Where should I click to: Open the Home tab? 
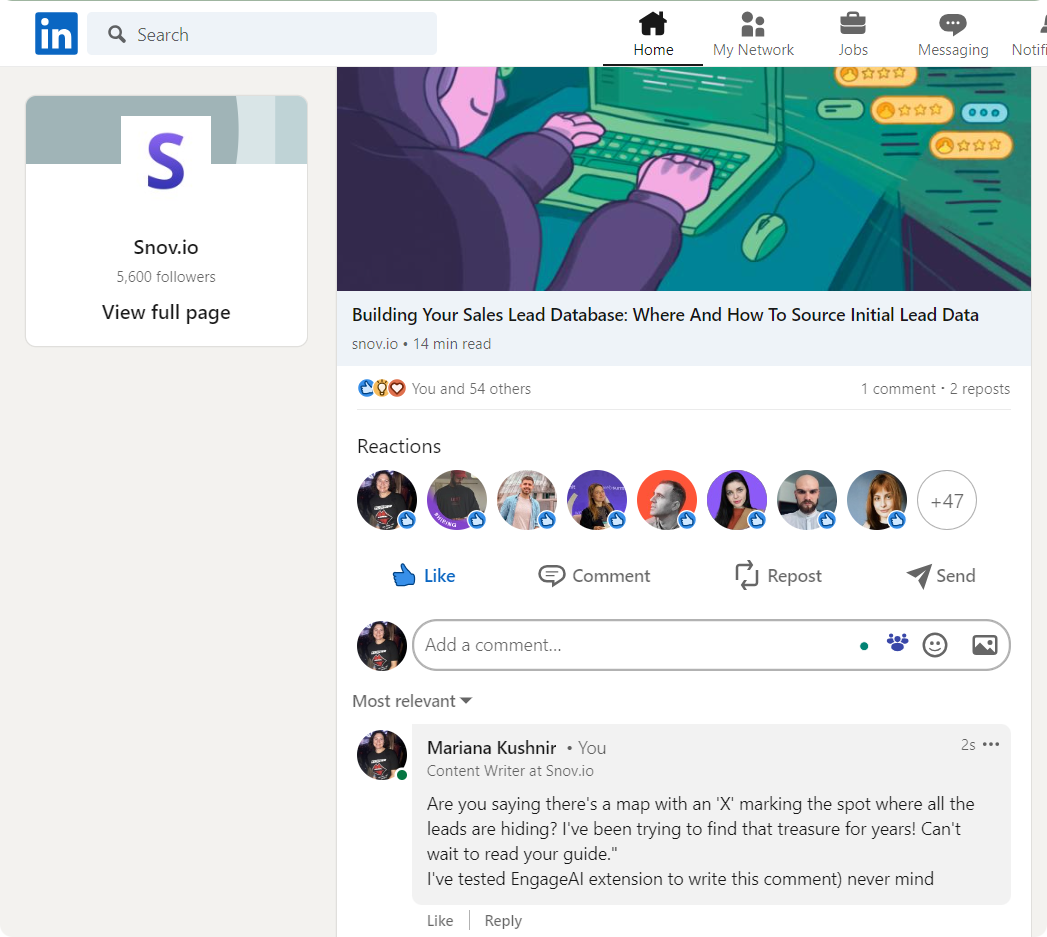[653, 34]
